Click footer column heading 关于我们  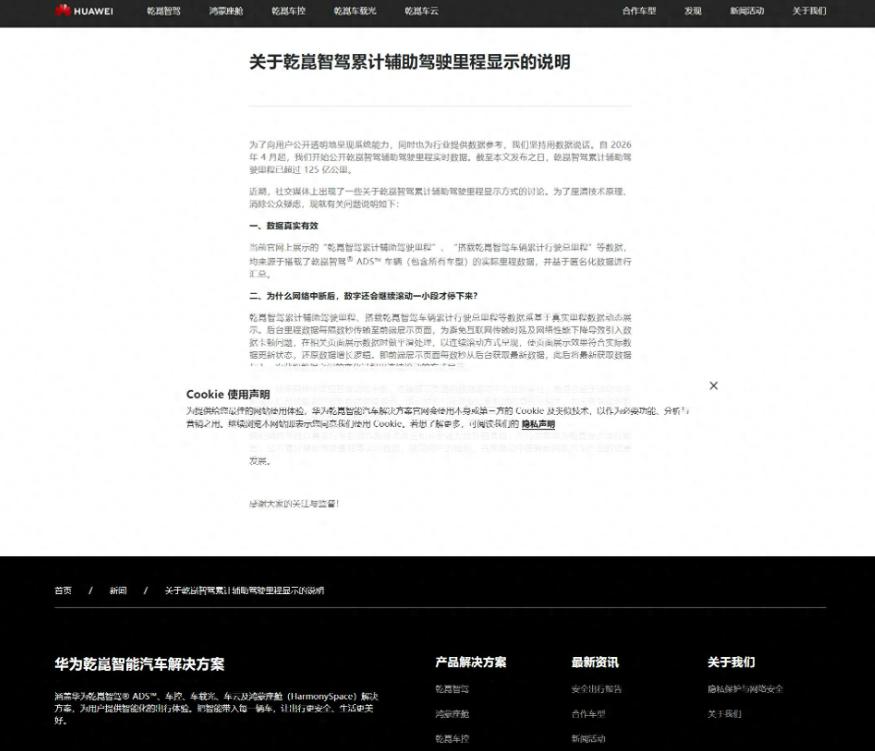click(x=731, y=662)
